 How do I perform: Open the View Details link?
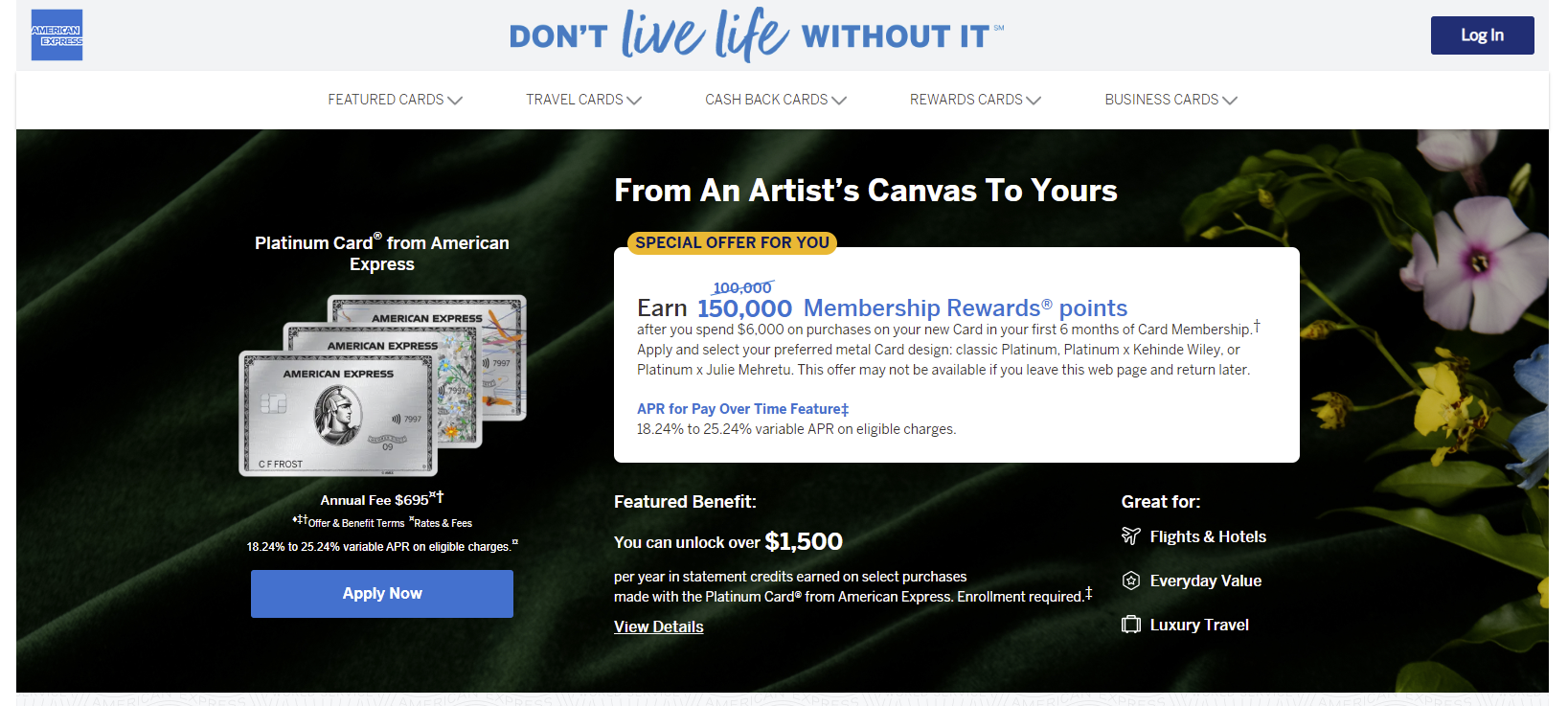click(659, 626)
